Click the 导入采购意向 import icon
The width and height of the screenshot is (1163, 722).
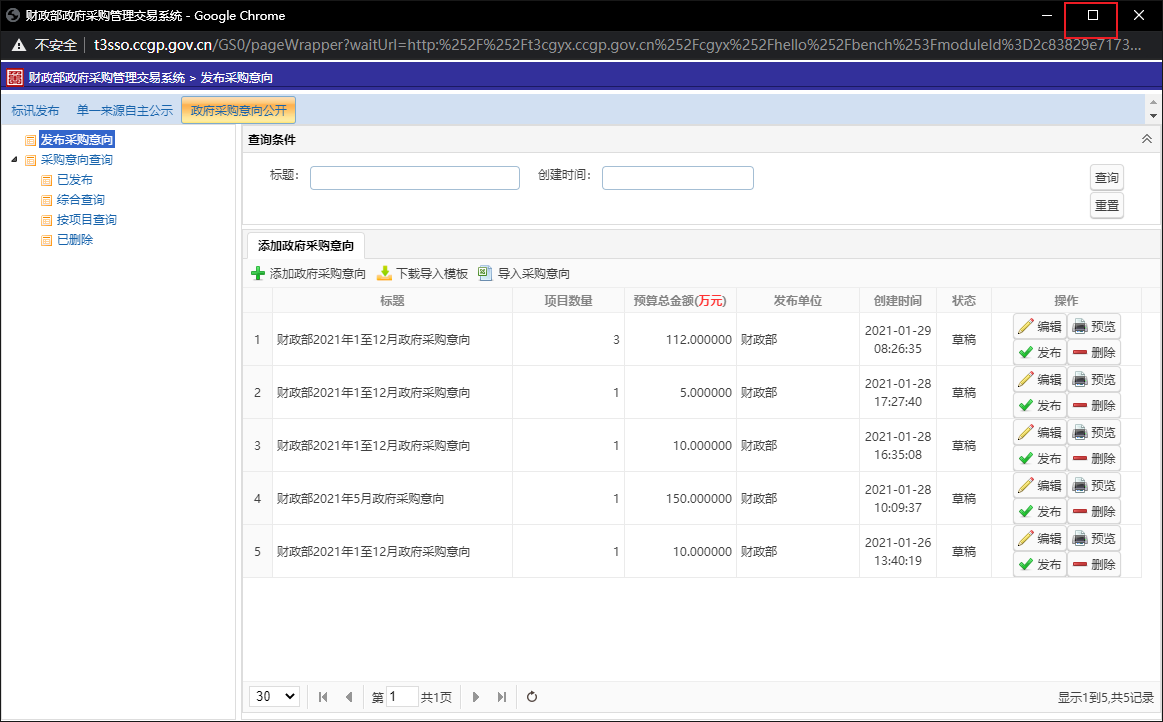coord(485,272)
